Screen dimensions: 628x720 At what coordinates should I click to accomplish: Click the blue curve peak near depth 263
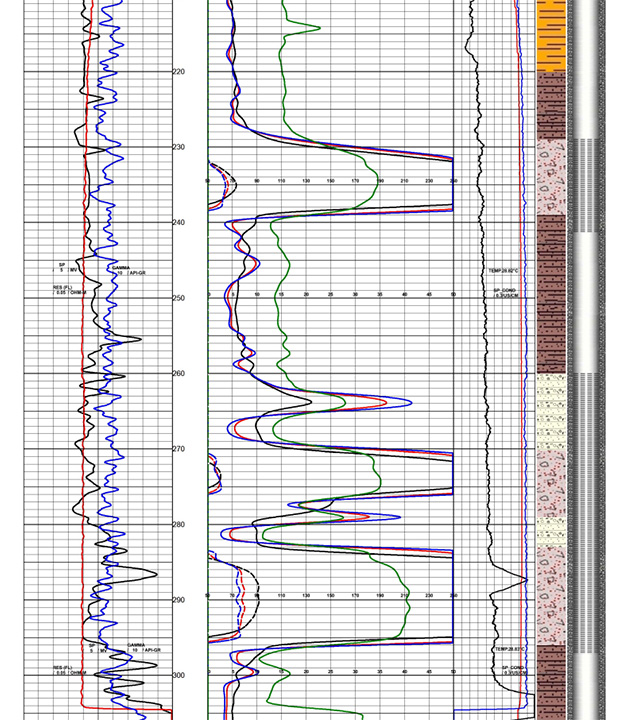point(408,402)
